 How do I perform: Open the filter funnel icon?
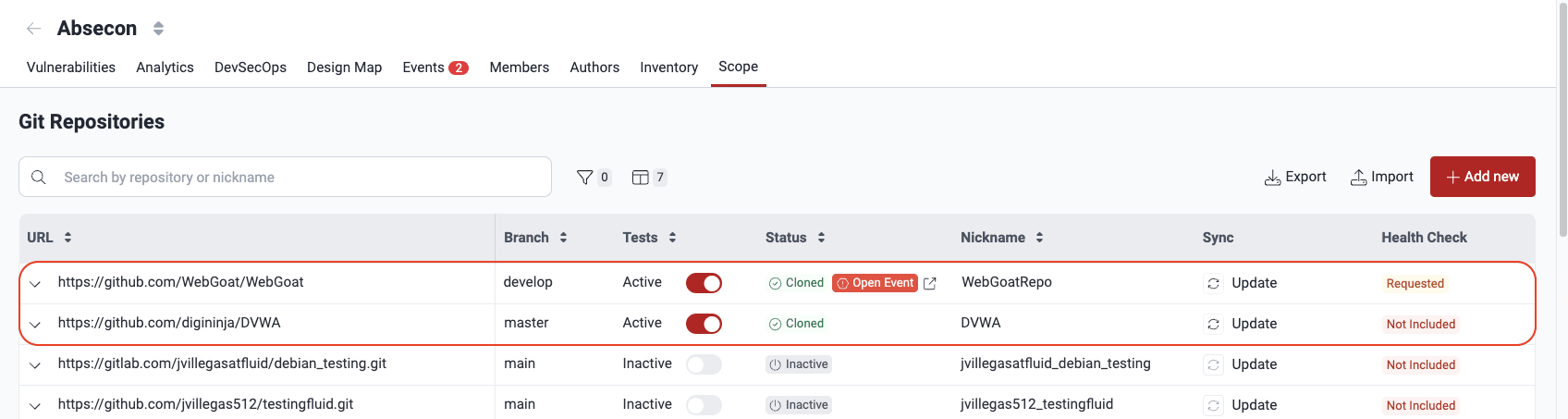tap(584, 178)
